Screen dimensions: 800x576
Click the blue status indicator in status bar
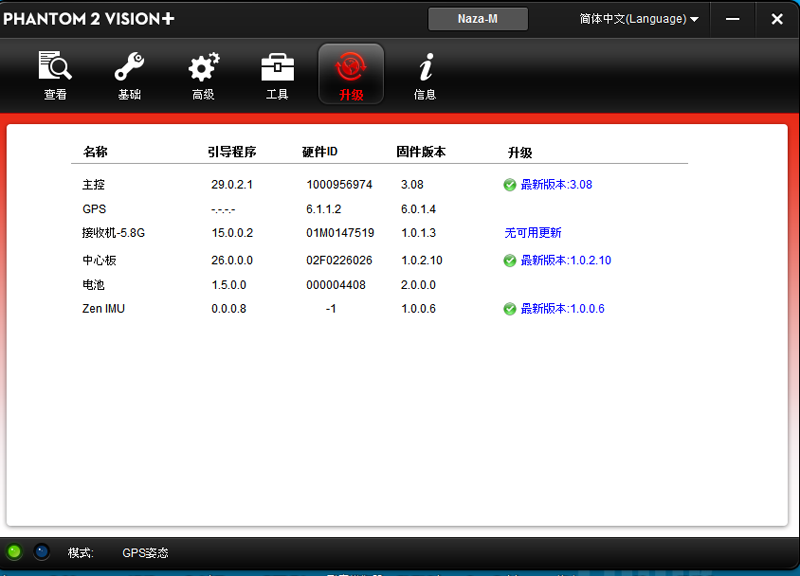click(41, 552)
